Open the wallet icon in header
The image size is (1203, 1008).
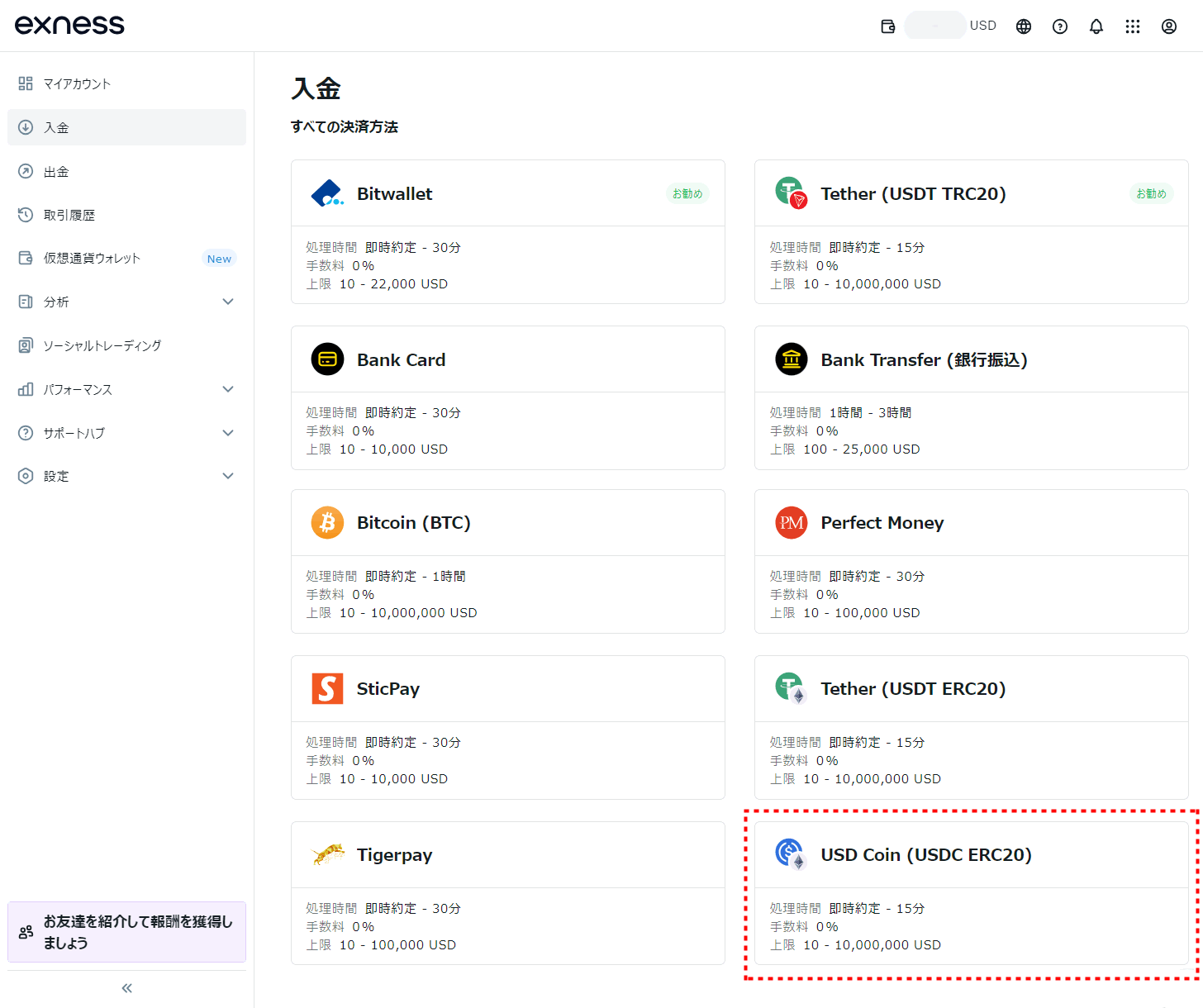(x=888, y=26)
